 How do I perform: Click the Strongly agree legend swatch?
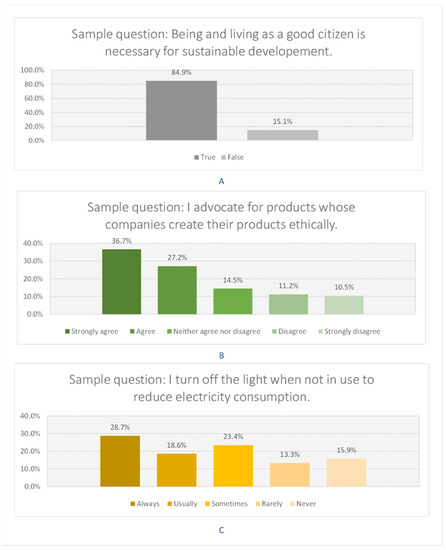[x=67, y=331]
